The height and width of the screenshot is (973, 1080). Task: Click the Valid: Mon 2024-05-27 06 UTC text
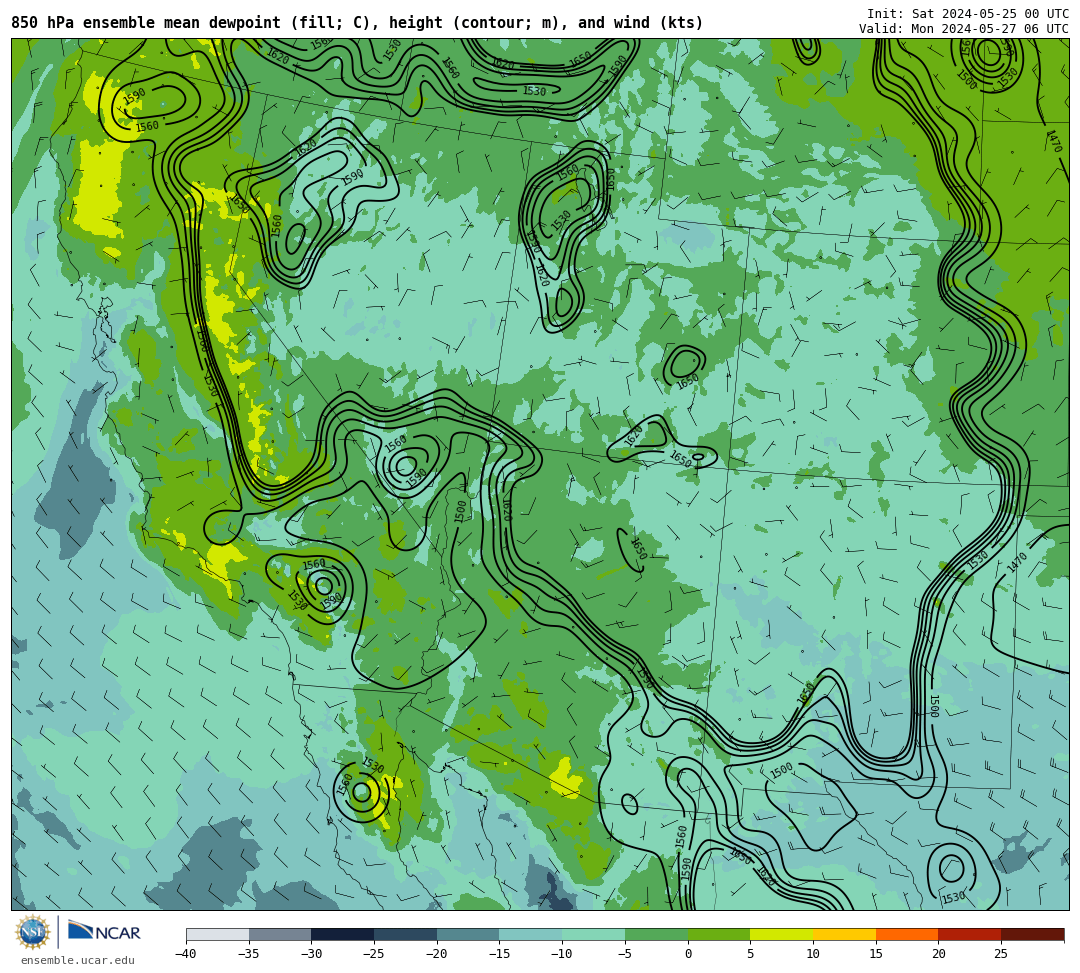pos(964,29)
